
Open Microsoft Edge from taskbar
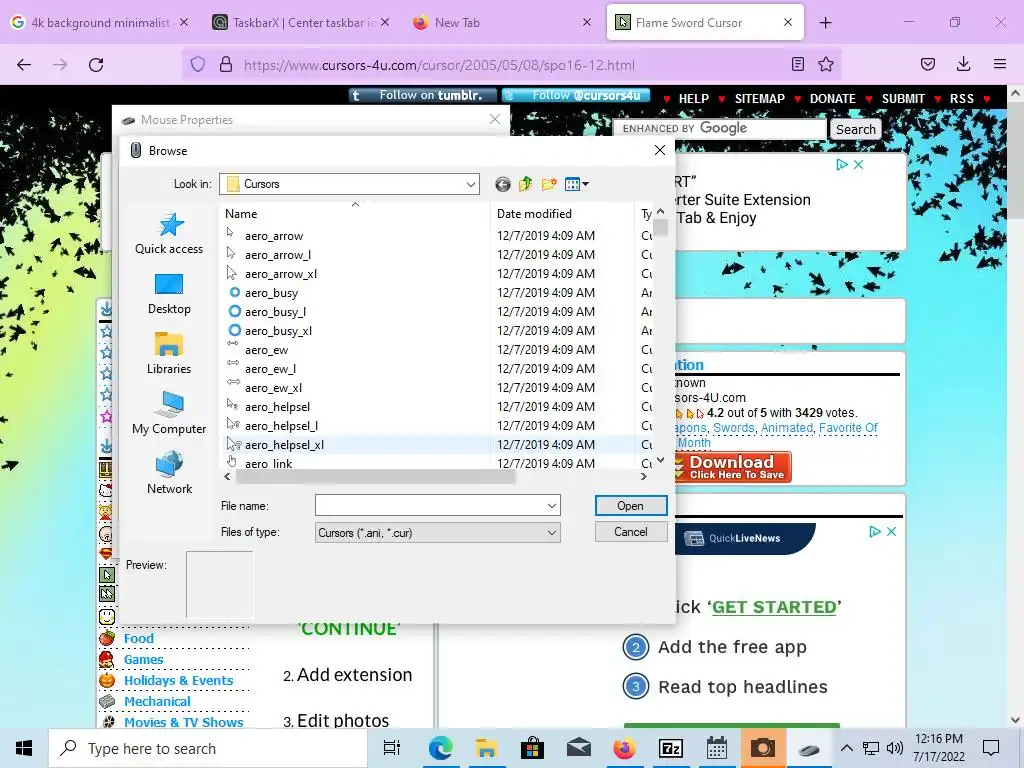[440, 748]
